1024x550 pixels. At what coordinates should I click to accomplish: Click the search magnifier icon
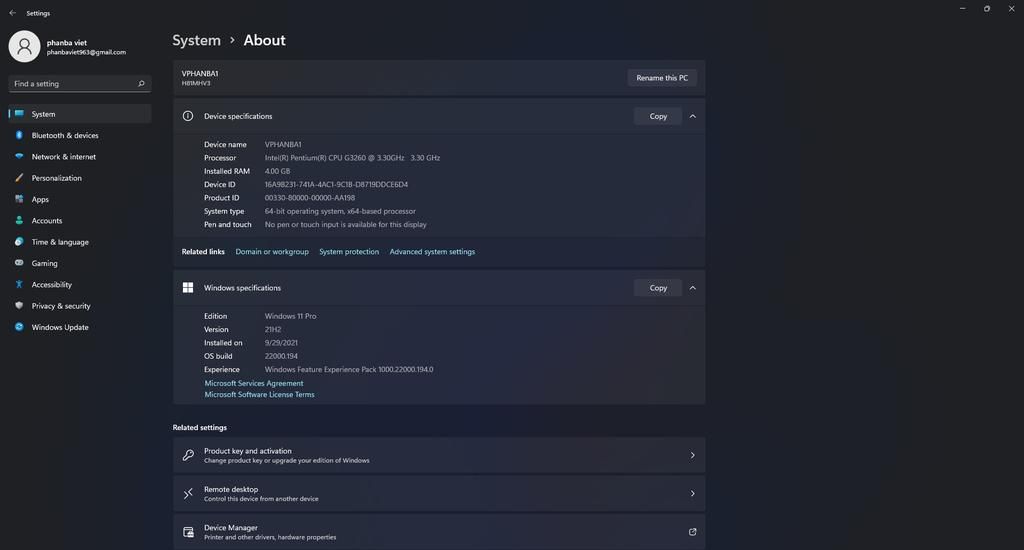pyautogui.click(x=141, y=84)
